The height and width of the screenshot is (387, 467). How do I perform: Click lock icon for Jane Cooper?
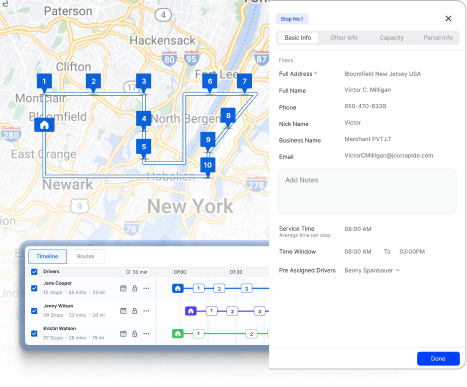click(134, 288)
